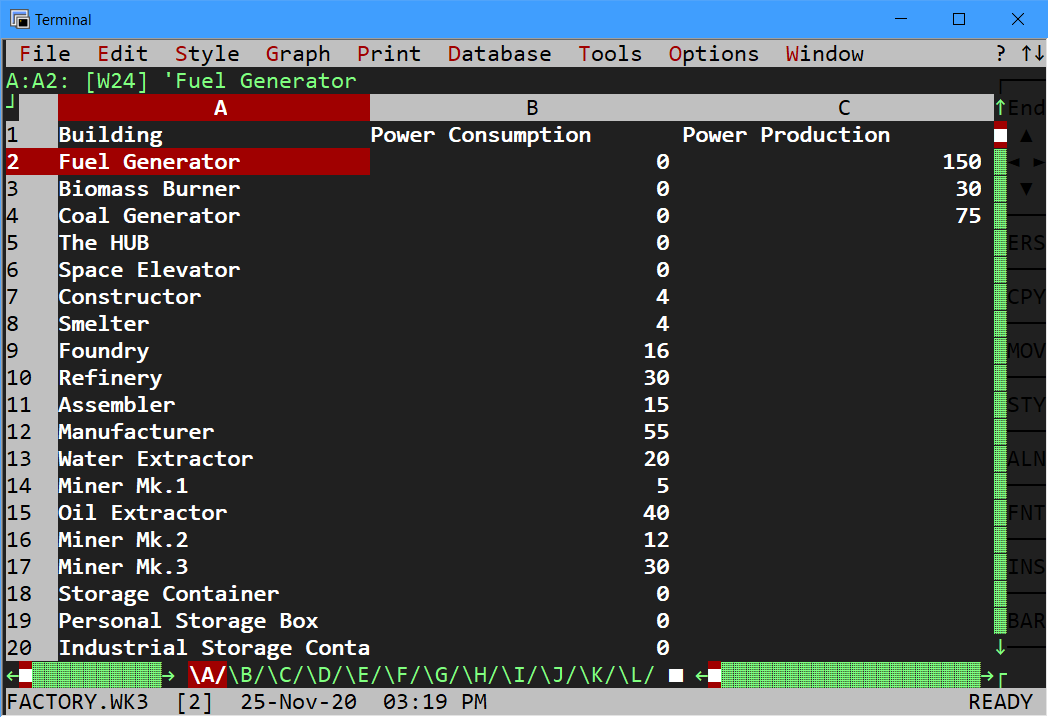
Task: Click the FNT font side button
Action: tap(1026, 513)
